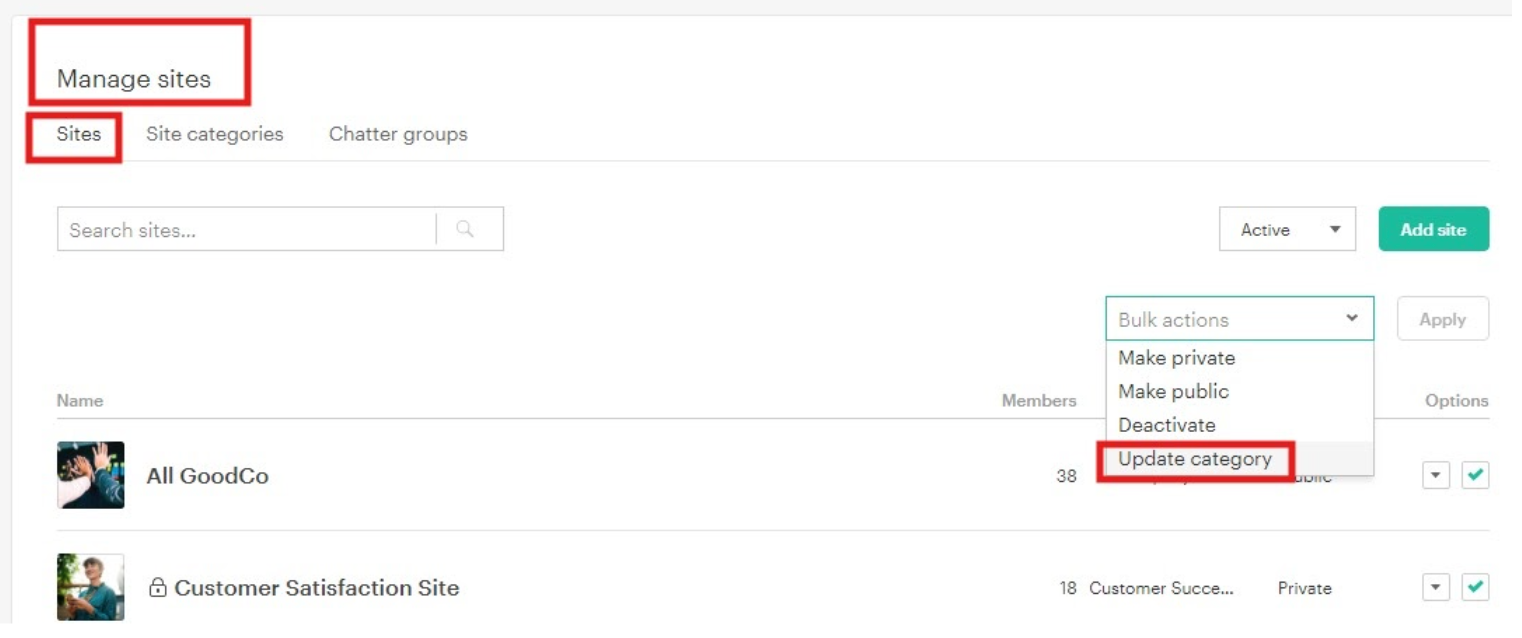Image resolution: width=1522 pixels, height=638 pixels.
Task: Switch to the Site categories tab
Action: pos(215,134)
